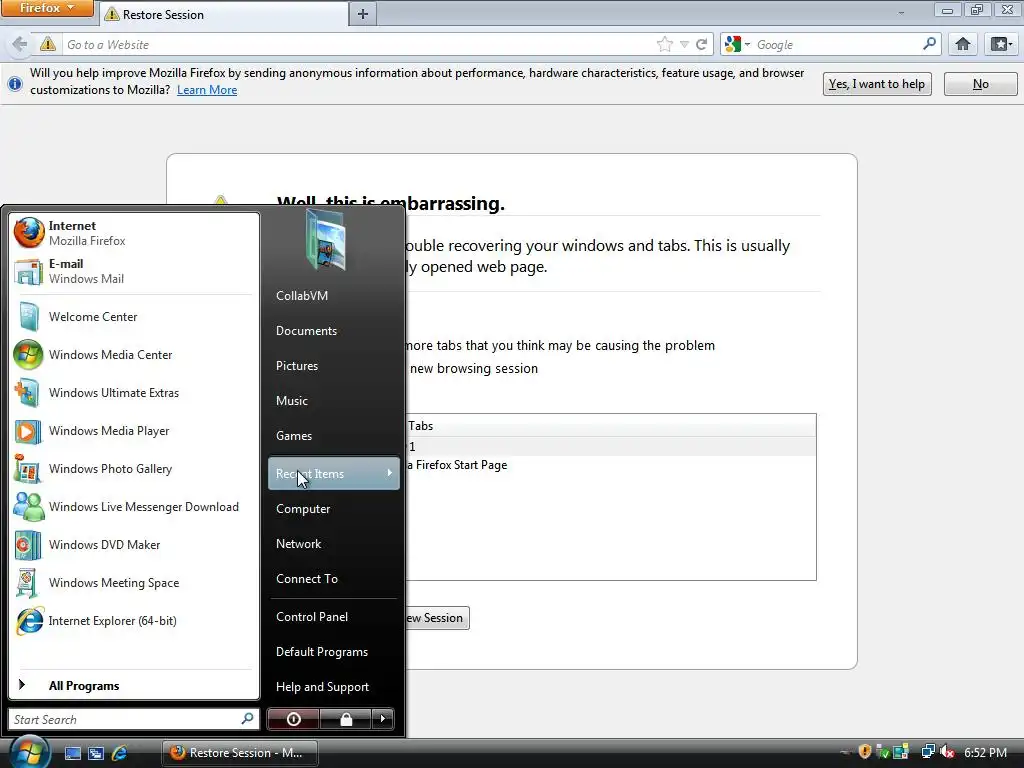The width and height of the screenshot is (1024, 768).
Task: Click the search magnifier icon in Google box
Action: (x=929, y=44)
